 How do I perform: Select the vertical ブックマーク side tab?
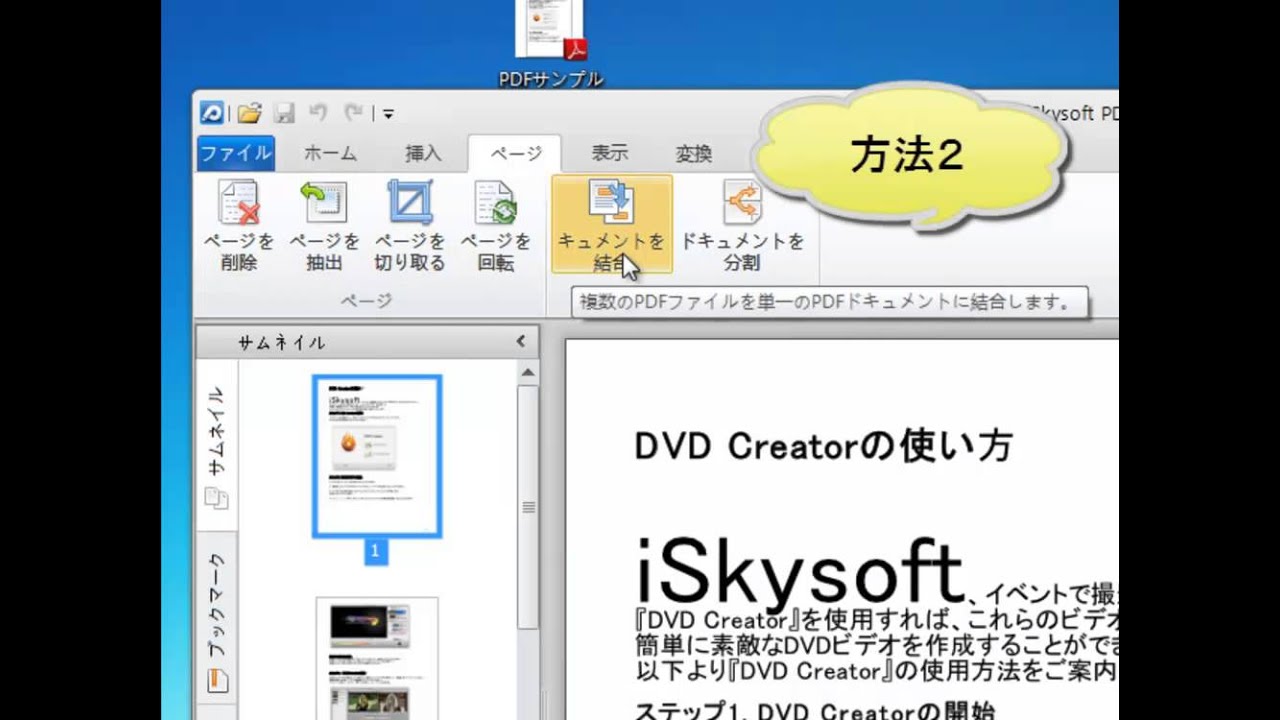click(x=217, y=620)
